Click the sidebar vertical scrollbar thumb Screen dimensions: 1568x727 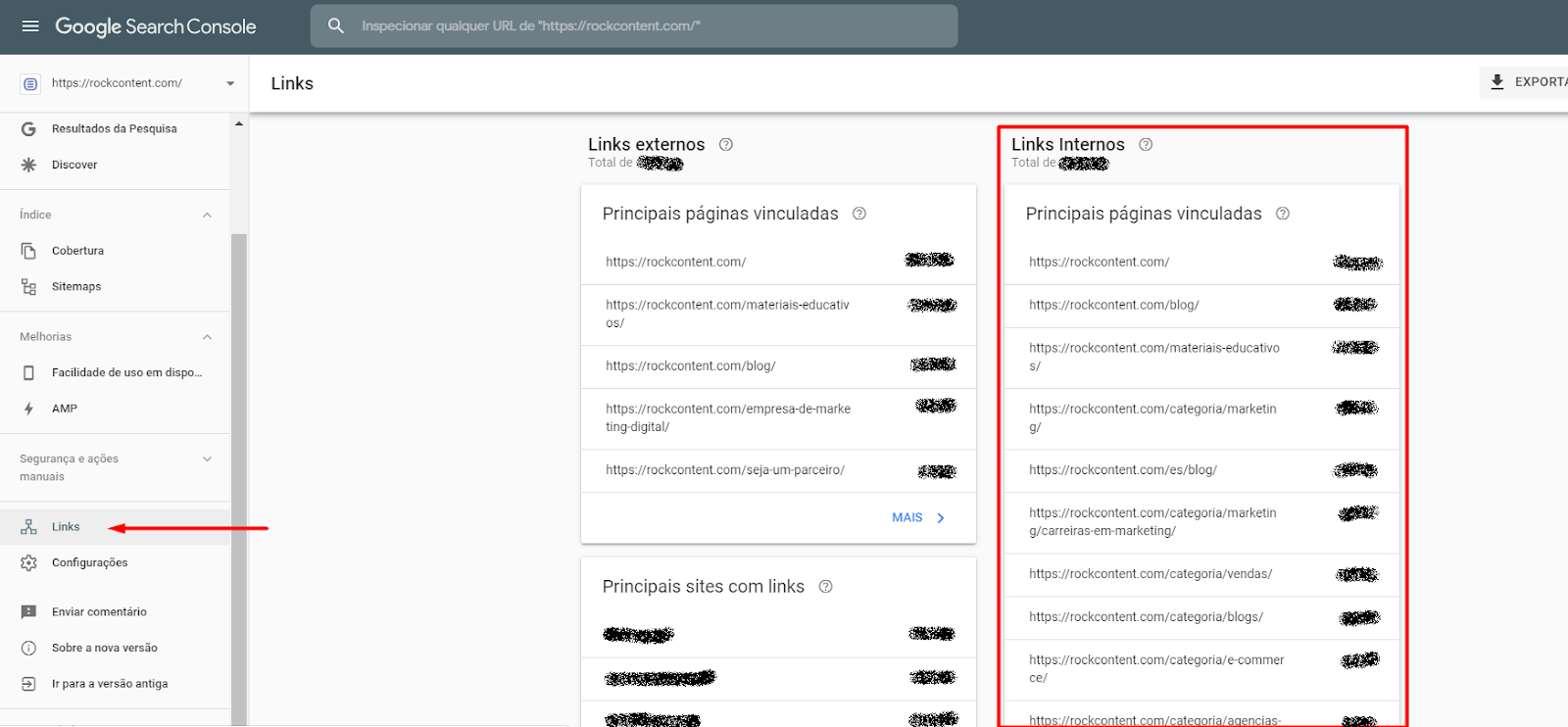tap(239, 480)
